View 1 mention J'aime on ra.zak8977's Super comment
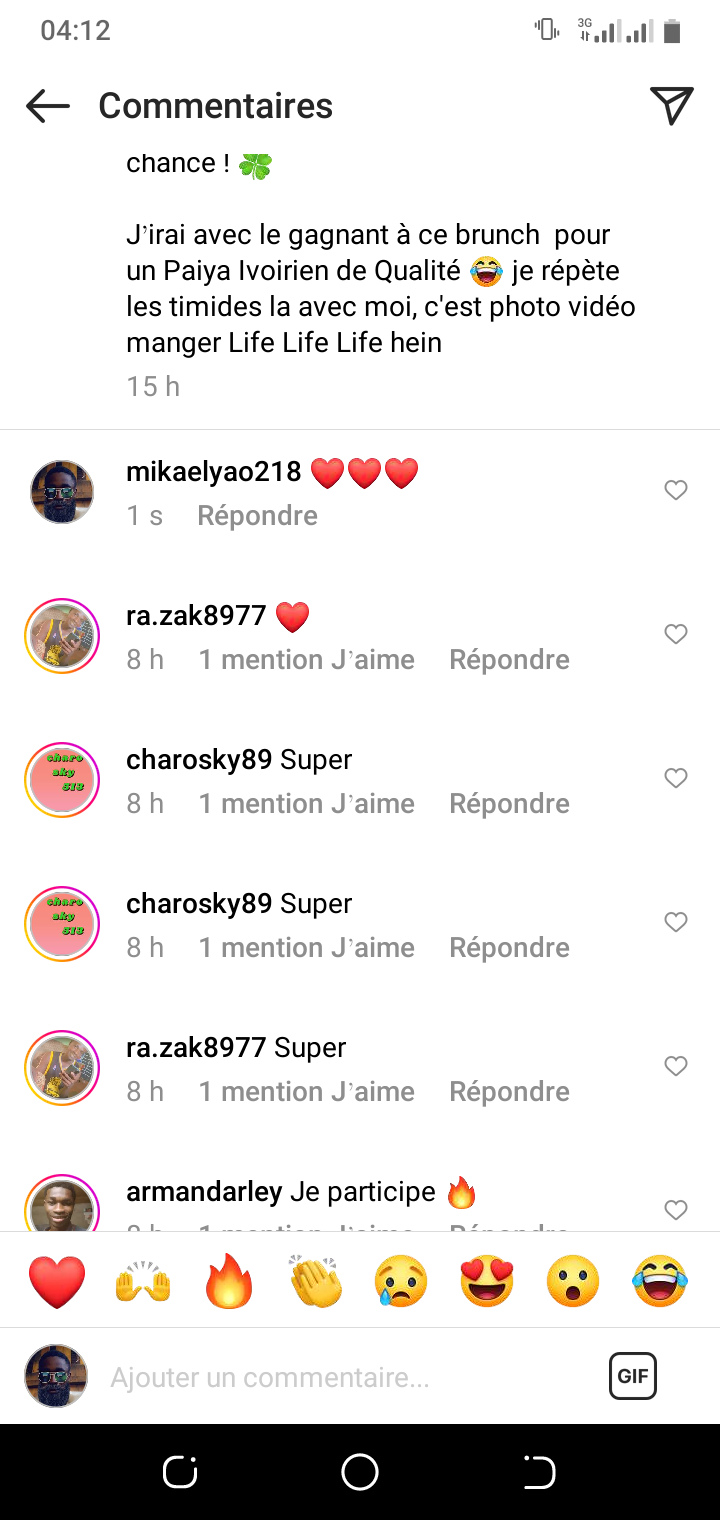The image size is (720, 1520). coord(306,1092)
